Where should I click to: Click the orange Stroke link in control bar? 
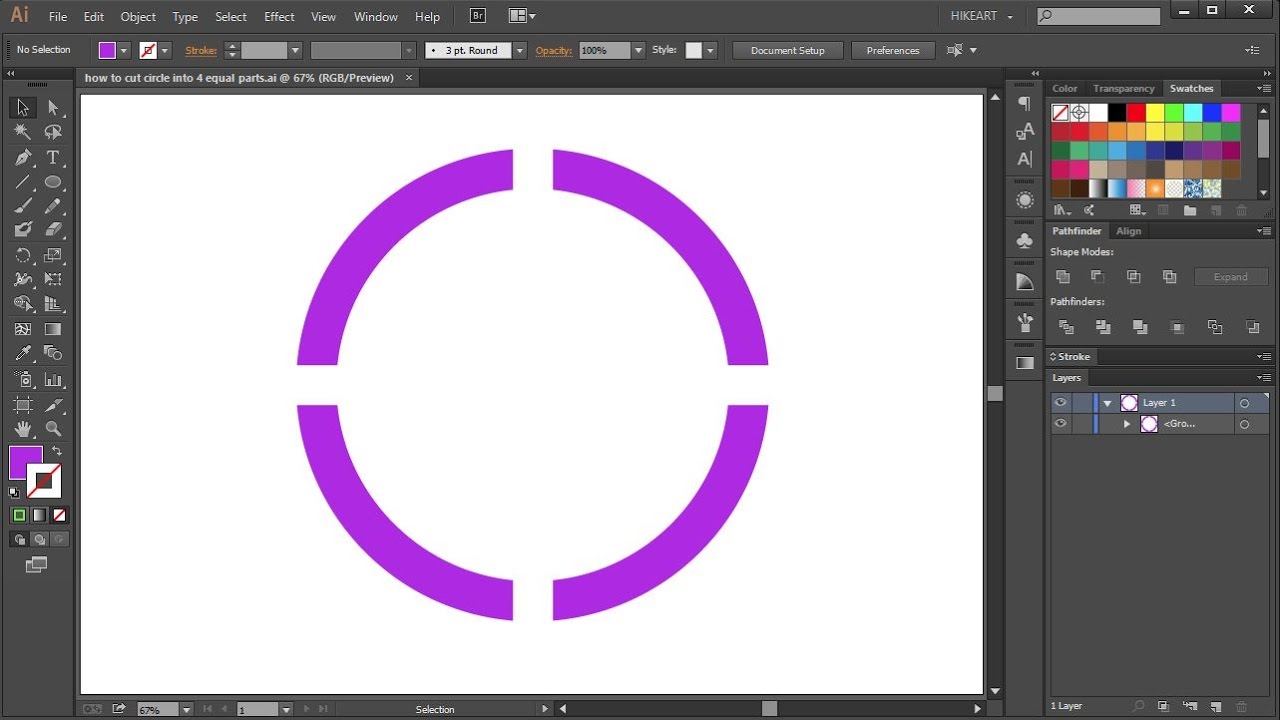click(x=201, y=50)
